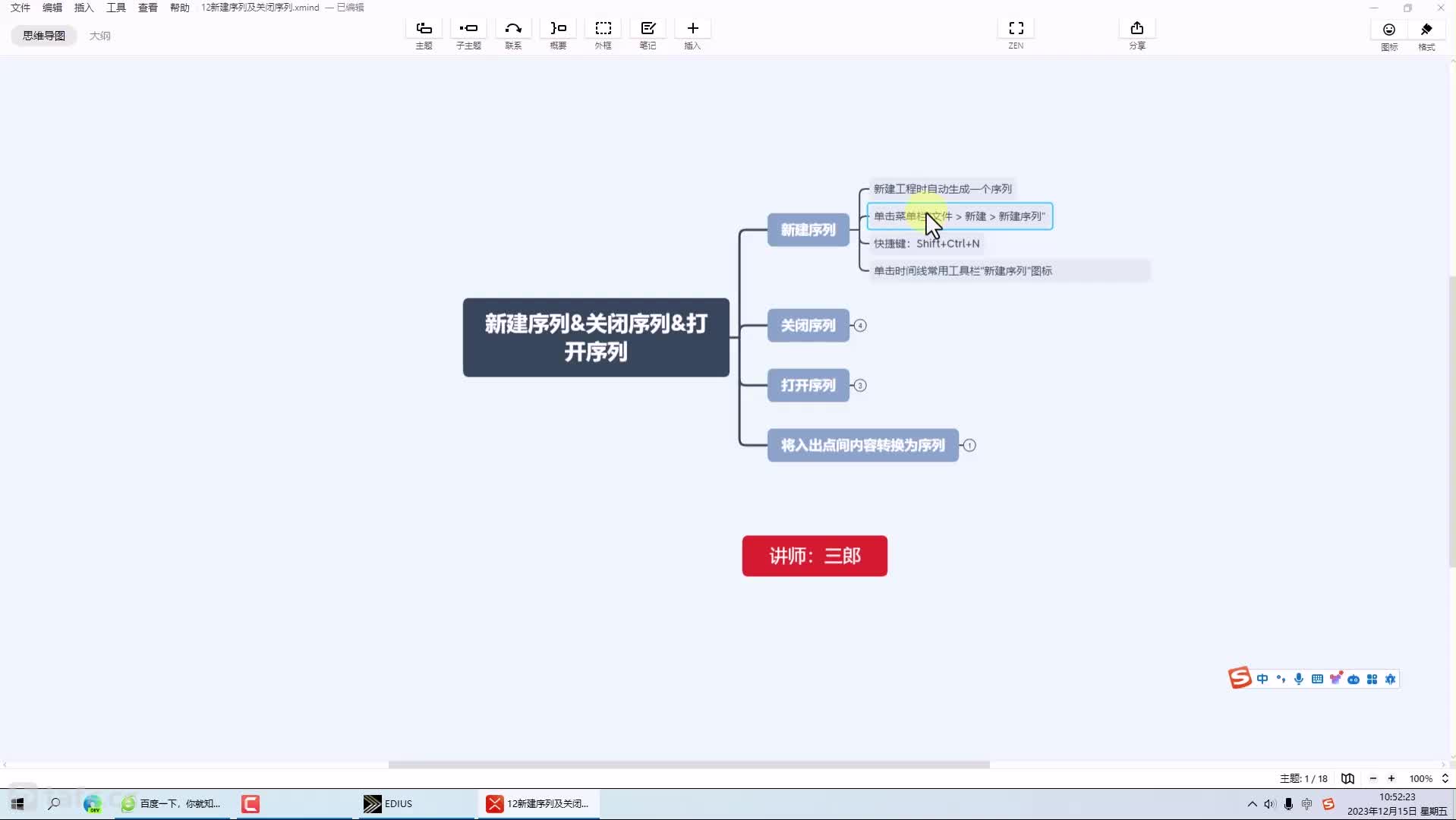1456x820 pixels.
Task: Switch to the 百度一下 browser window
Action: pos(172,803)
